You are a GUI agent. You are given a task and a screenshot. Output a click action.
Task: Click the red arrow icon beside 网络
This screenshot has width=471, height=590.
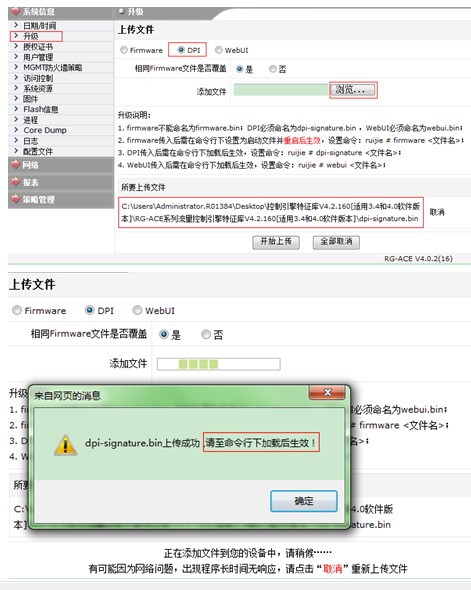coord(15,164)
